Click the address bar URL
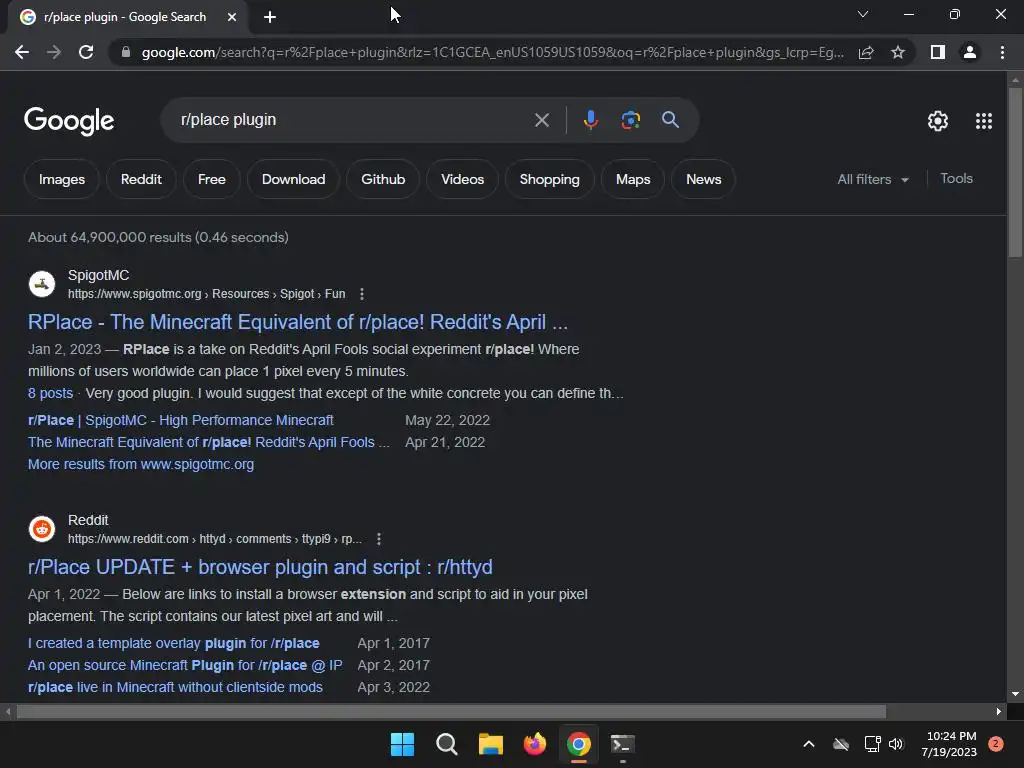Image resolution: width=1024 pixels, height=768 pixels. point(492,52)
